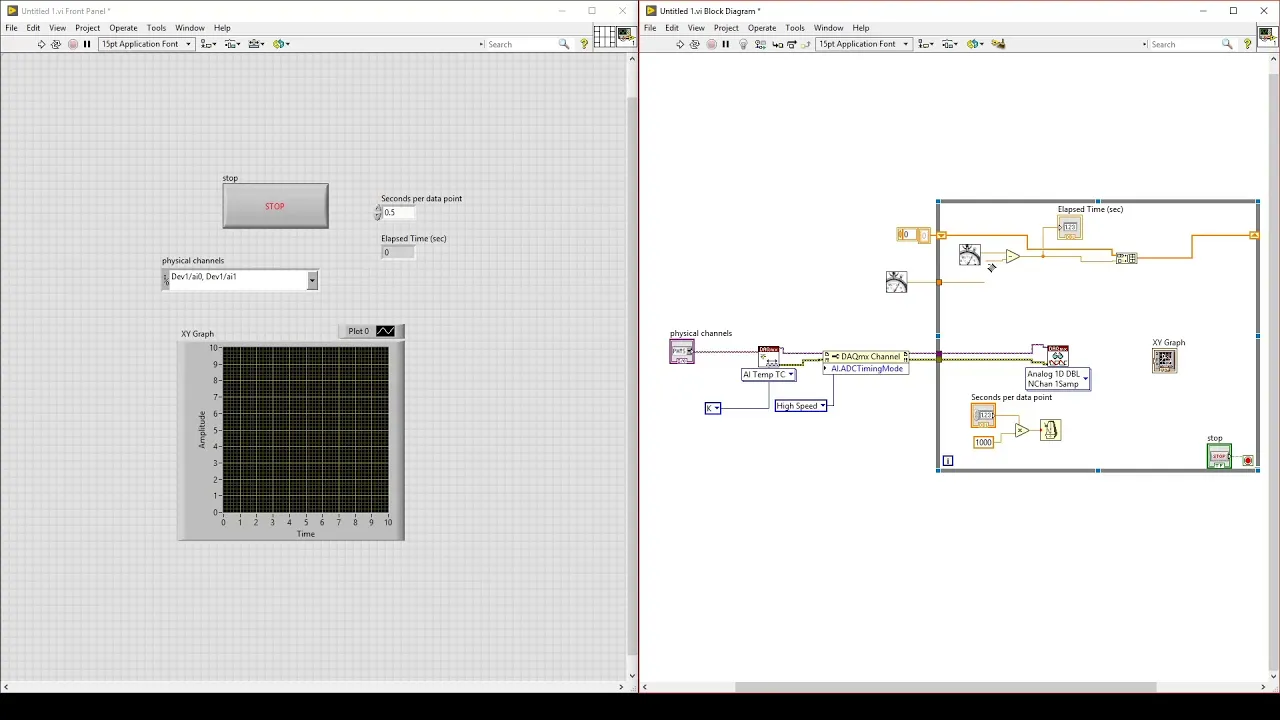The height and width of the screenshot is (720, 1280).
Task: Toggle the STOP button on front panel
Action: click(275, 206)
